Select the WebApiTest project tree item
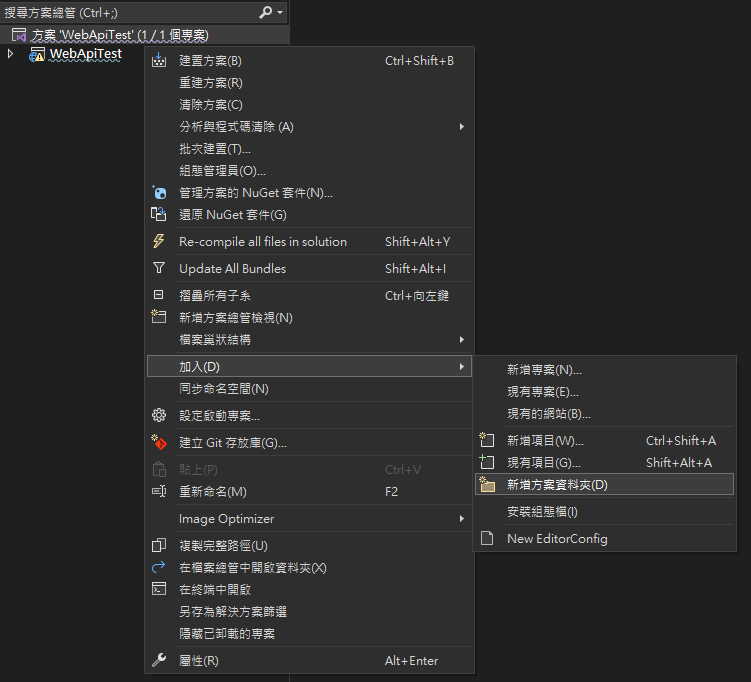This screenshot has width=751, height=682. point(86,54)
